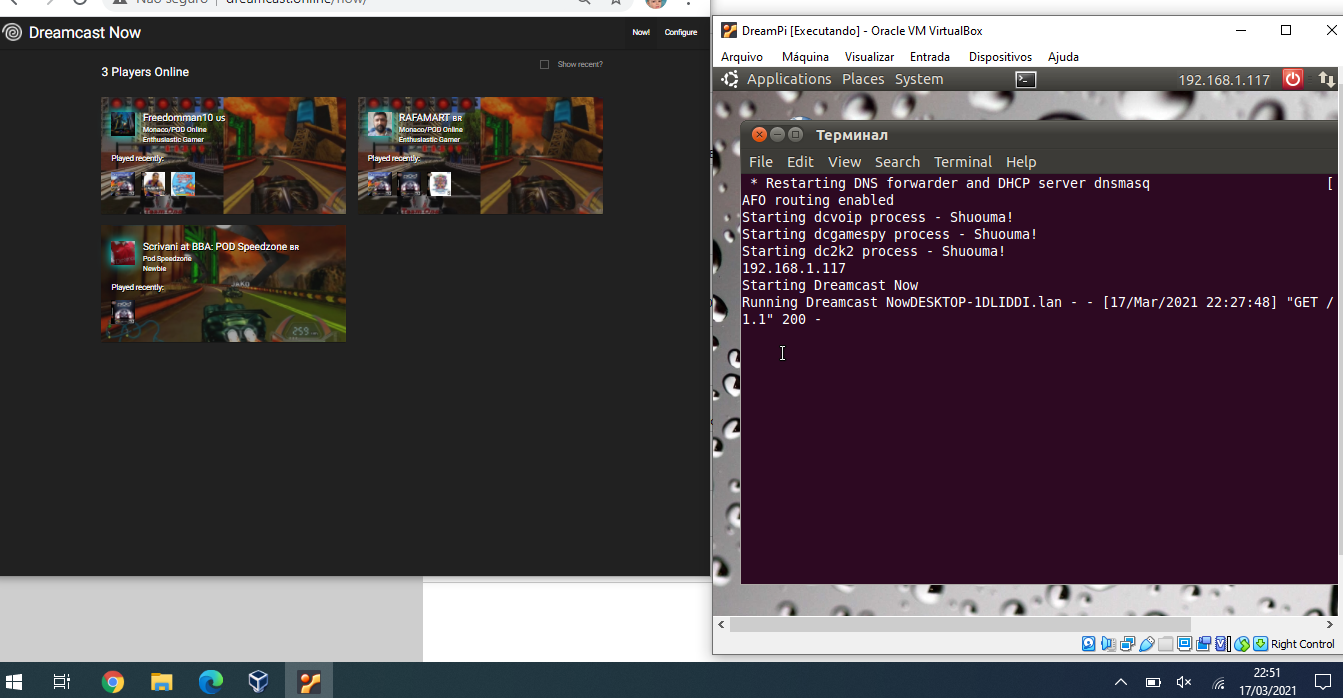Open VirtualBox Arquivo menu
This screenshot has width=1343, height=698.
coord(742,57)
